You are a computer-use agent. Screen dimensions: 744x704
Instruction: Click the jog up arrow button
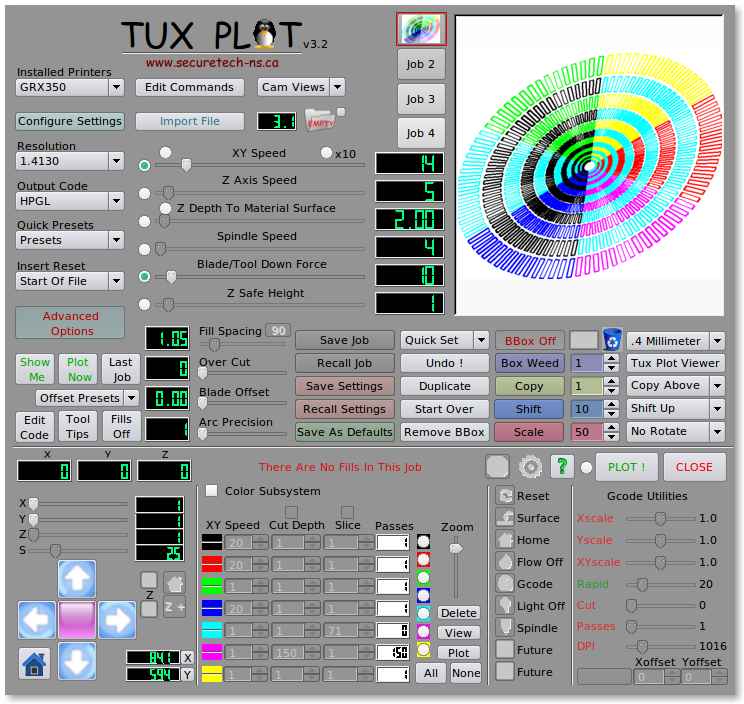(77, 579)
